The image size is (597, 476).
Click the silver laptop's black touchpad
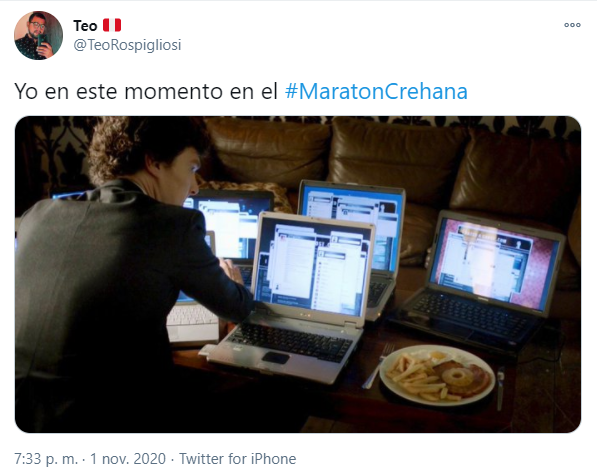pos(276,358)
